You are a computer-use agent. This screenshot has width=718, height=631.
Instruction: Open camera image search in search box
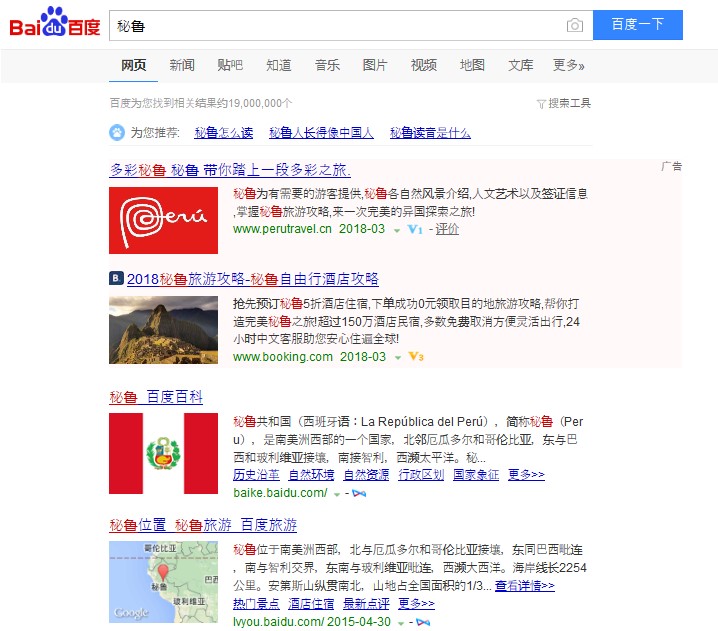574,25
